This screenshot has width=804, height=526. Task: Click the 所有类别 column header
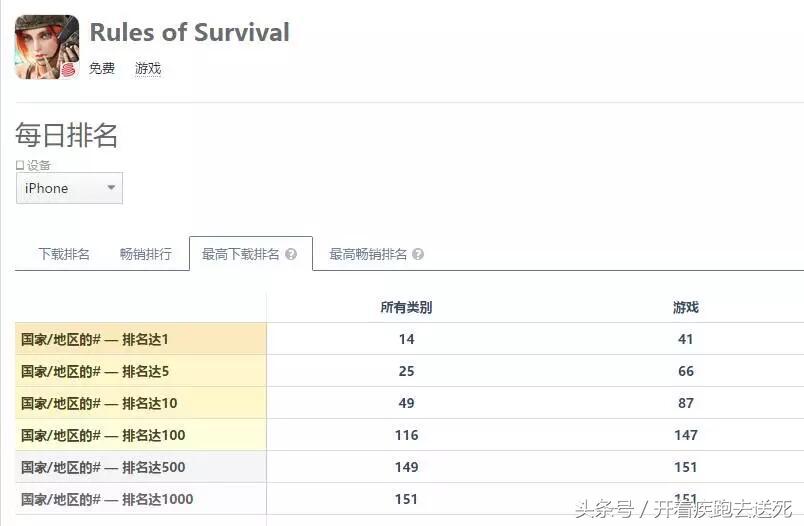pos(406,307)
